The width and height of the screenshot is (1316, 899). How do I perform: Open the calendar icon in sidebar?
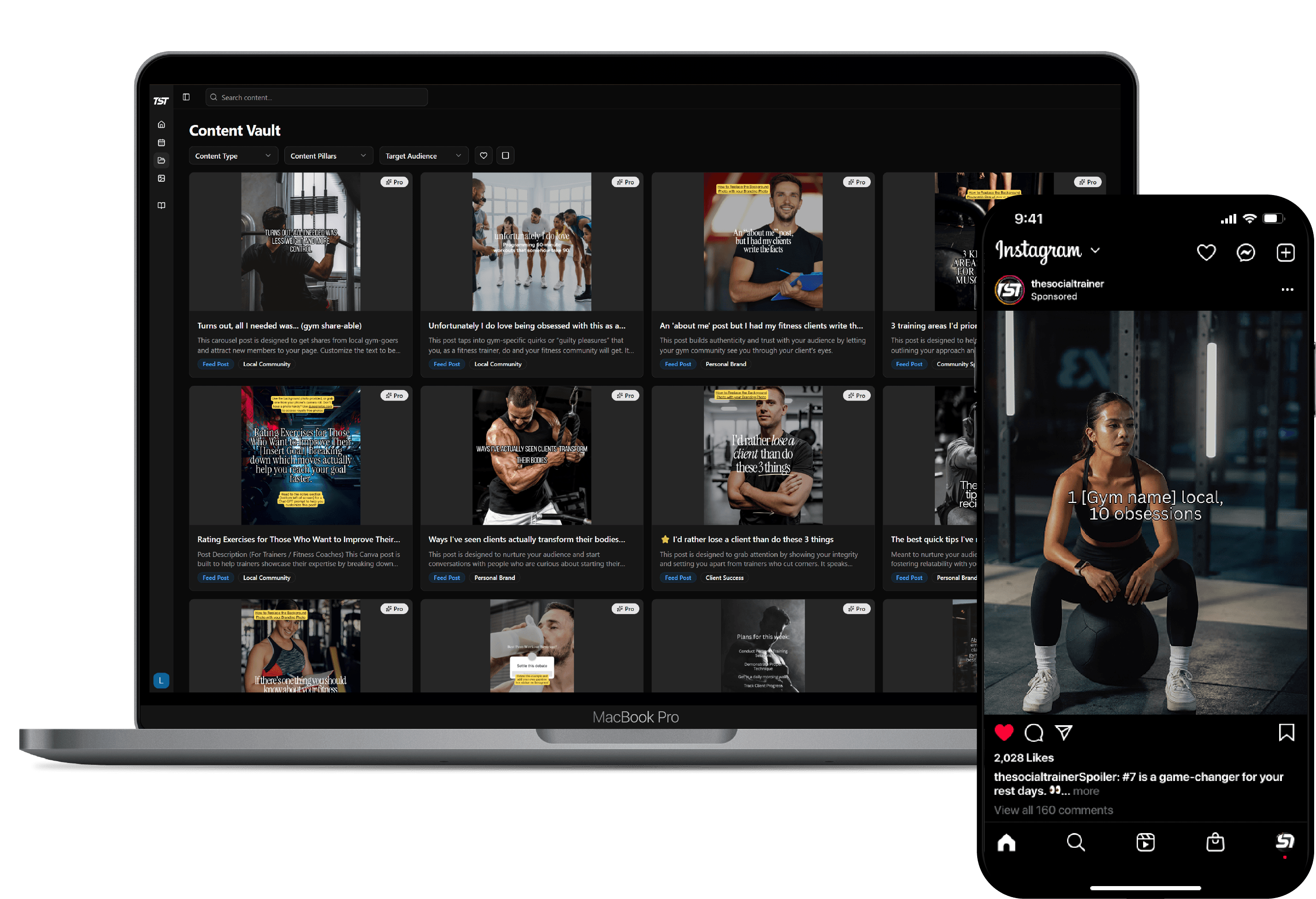click(161, 143)
